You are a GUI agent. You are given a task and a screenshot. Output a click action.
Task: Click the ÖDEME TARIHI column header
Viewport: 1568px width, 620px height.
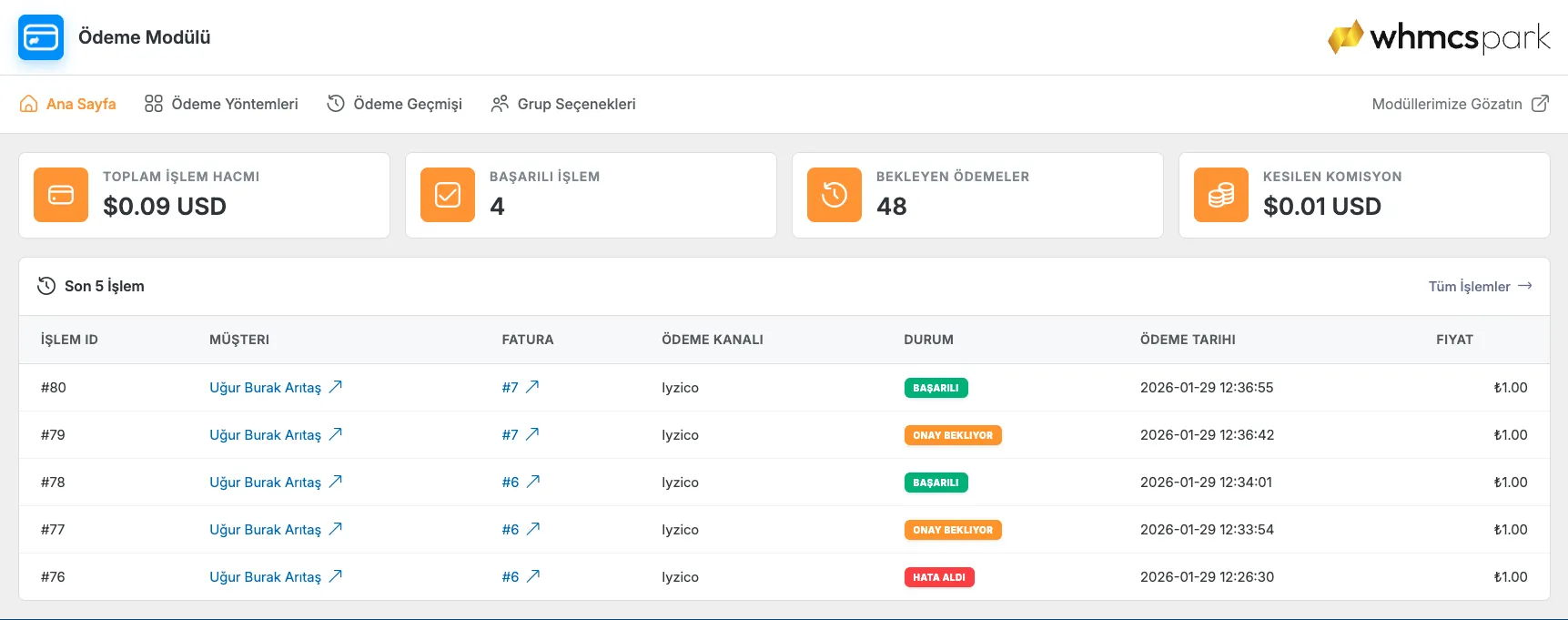[1188, 340]
